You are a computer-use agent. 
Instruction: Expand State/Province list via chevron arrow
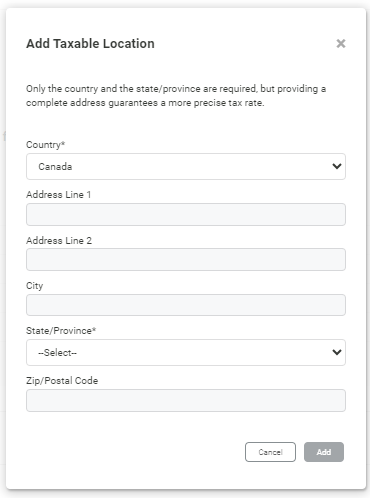point(337,352)
